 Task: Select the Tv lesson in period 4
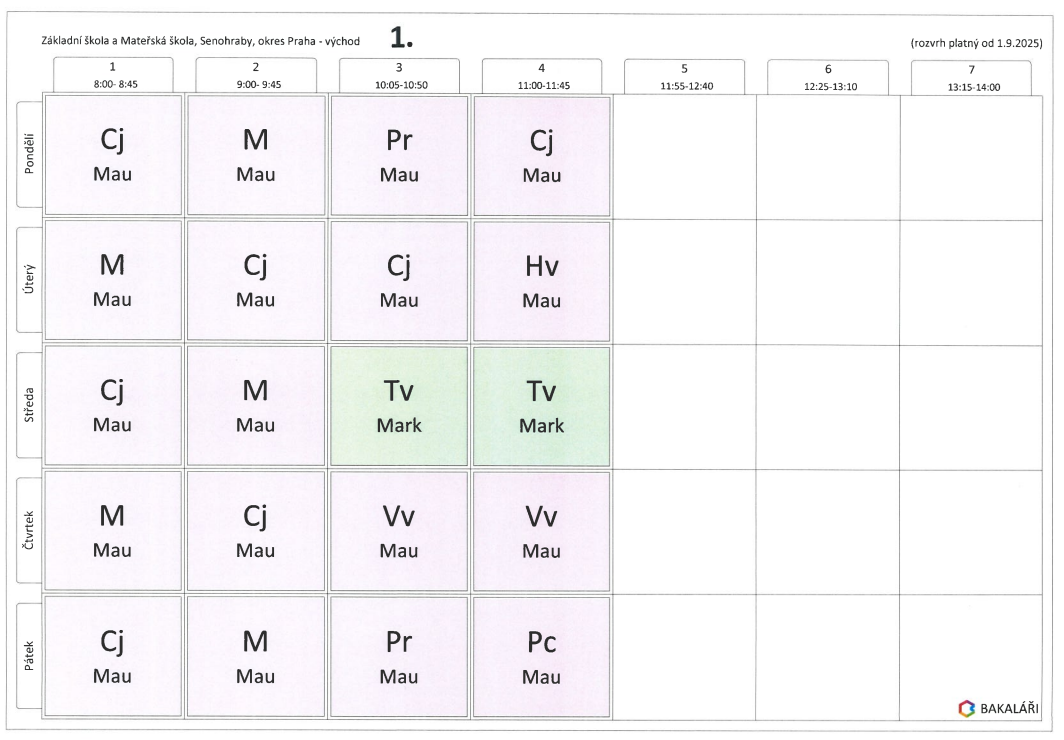coord(541,406)
